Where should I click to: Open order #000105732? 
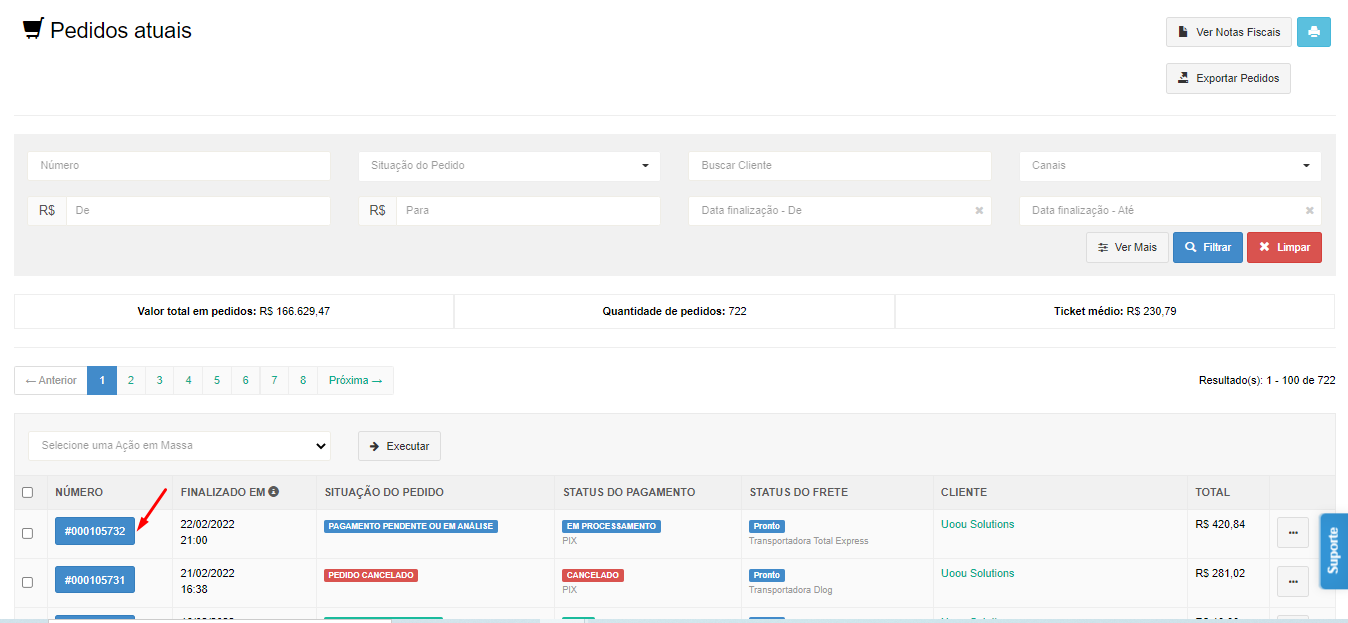point(95,531)
